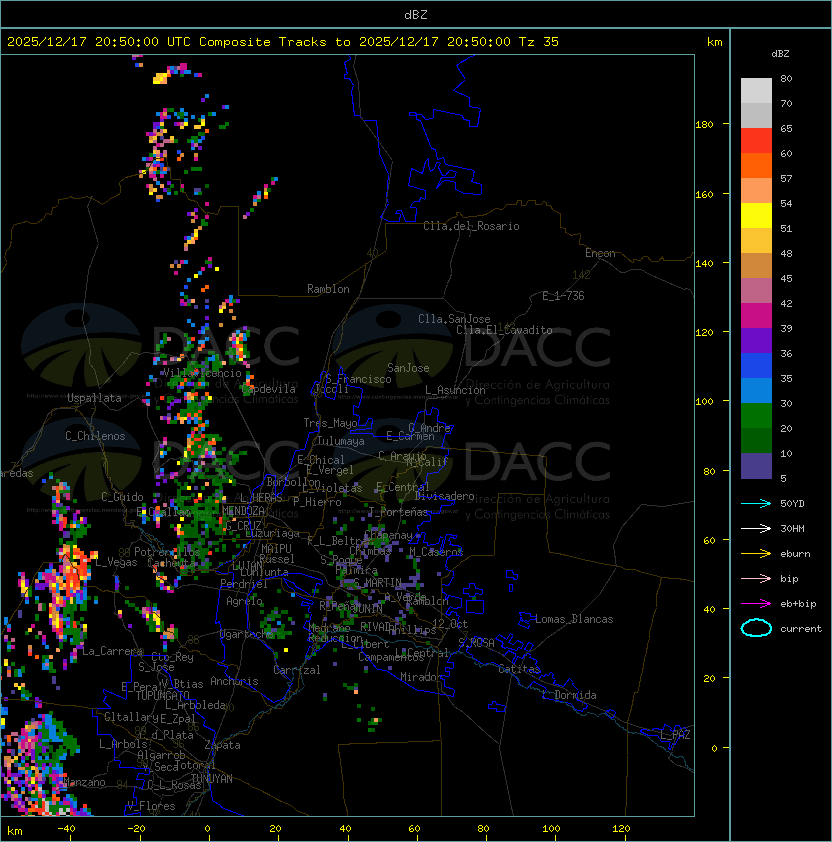This screenshot has width=832, height=842.
Task: Click the Mirador label on map
Action: pyautogui.click(x=421, y=677)
